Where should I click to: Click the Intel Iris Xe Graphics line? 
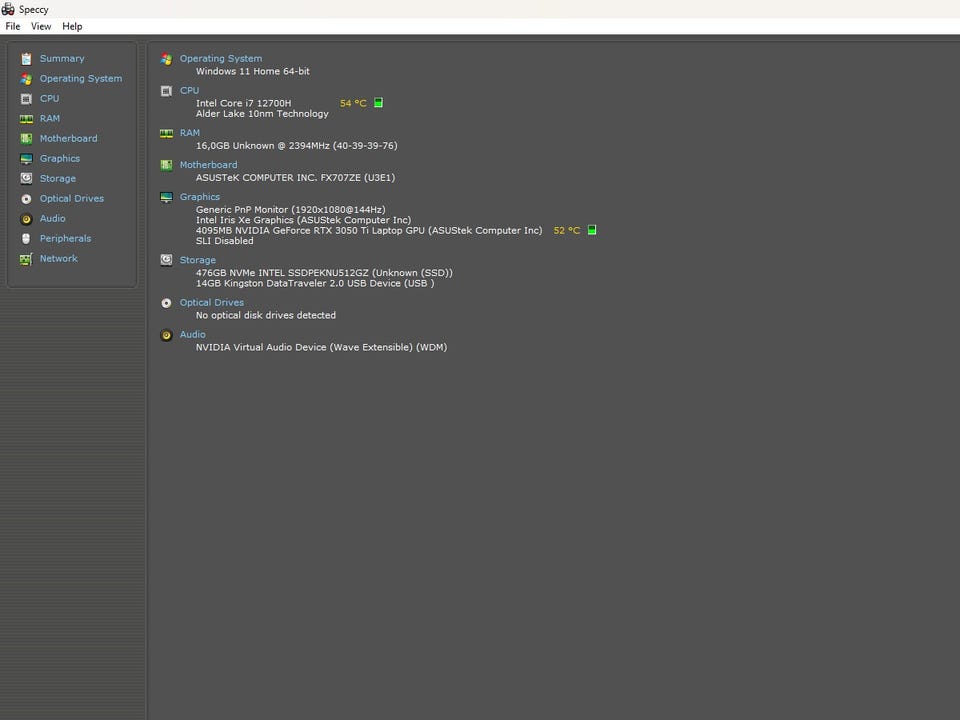pos(303,220)
